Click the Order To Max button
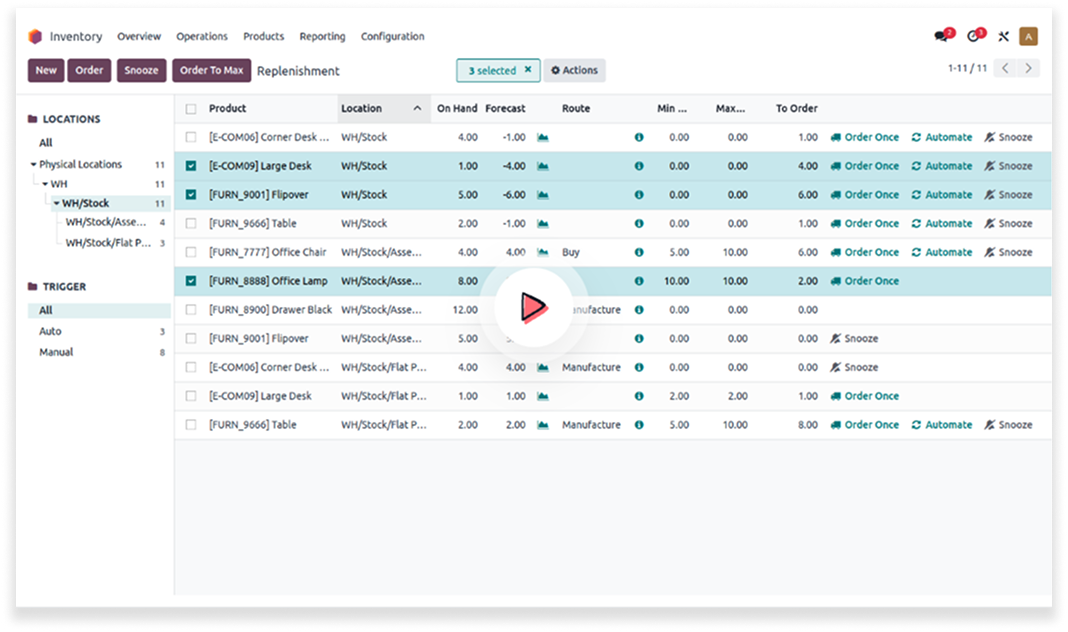1068x632 pixels. 211,71
